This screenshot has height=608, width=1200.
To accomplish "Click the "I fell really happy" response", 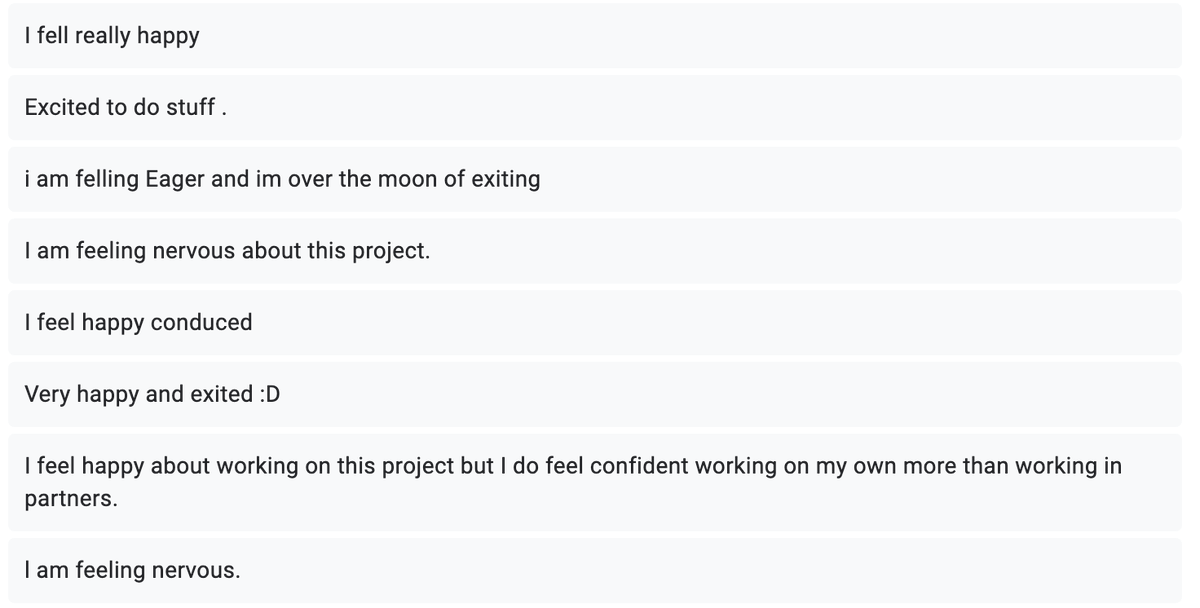I will click(594, 36).
